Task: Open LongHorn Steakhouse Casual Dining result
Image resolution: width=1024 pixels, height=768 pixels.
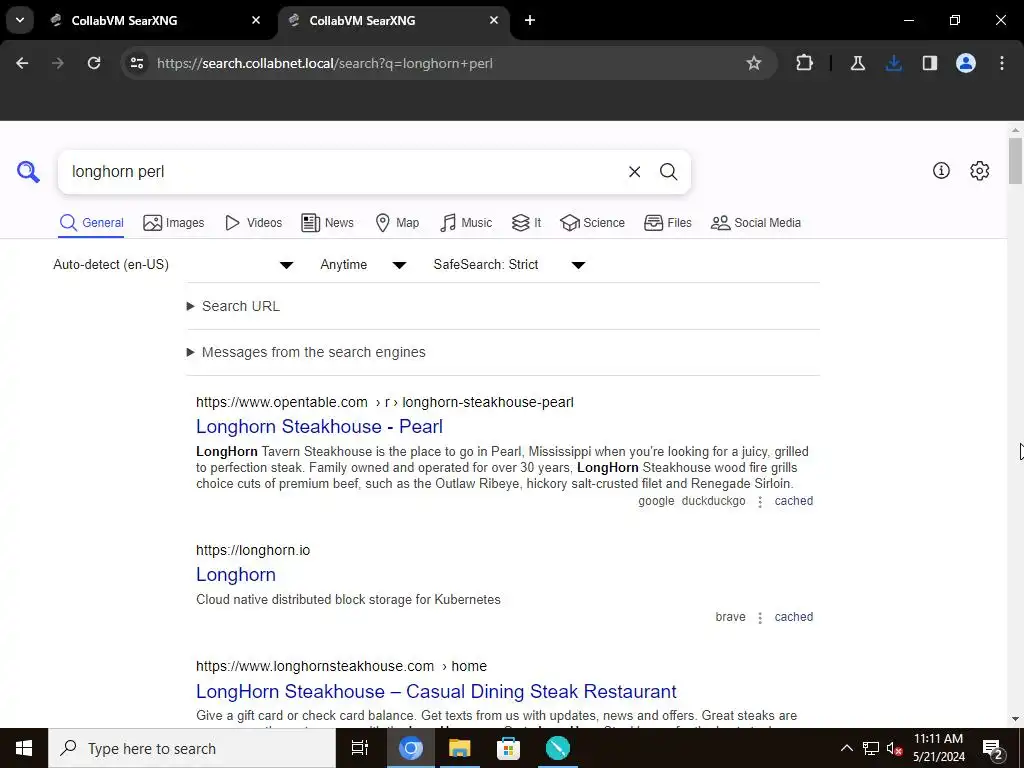Action: coord(436,691)
